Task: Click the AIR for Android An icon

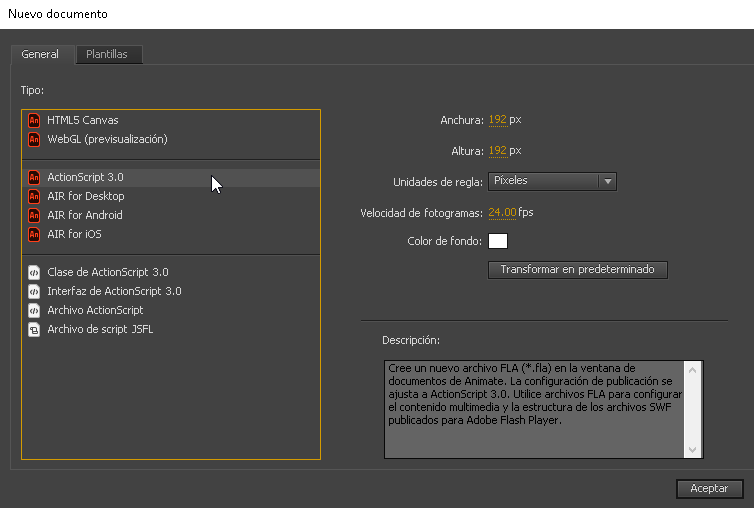Action: tap(34, 216)
